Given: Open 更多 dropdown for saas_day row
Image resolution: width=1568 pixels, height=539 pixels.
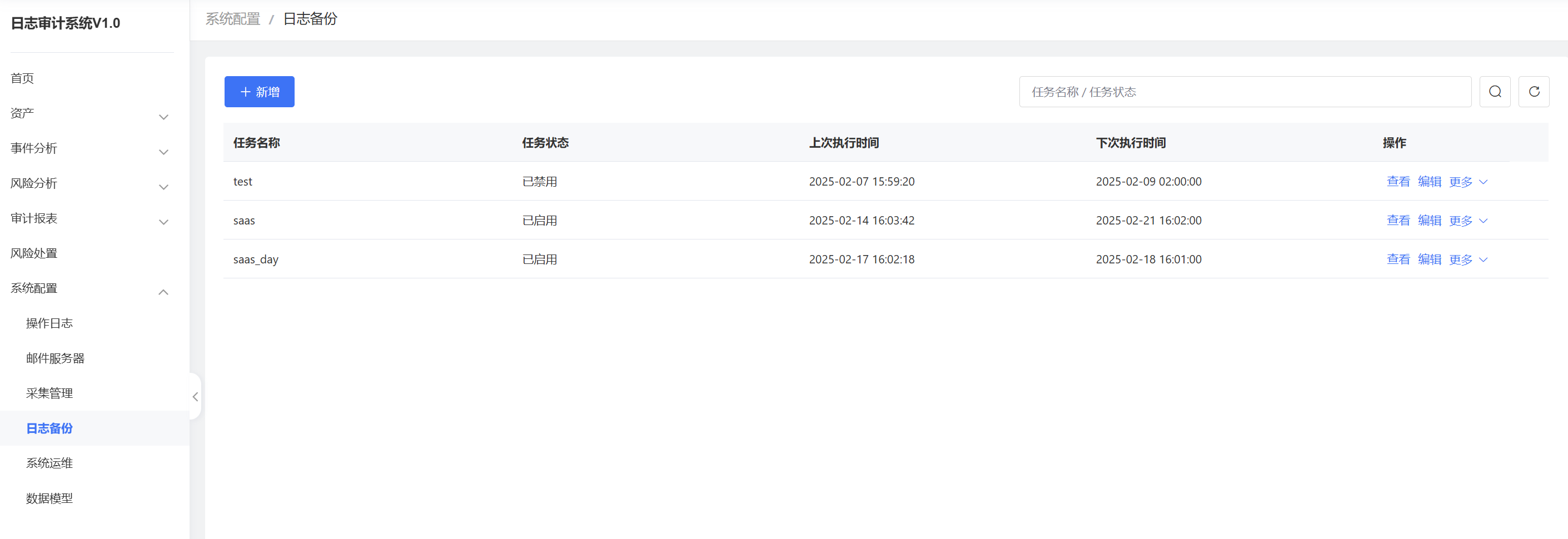Looking at the screenshot, I should (x=1468, y=259).
